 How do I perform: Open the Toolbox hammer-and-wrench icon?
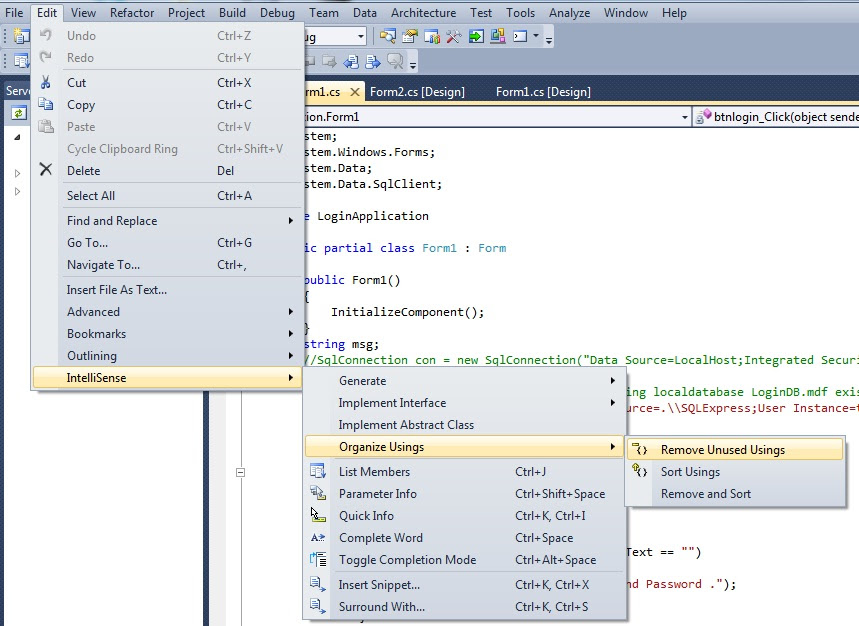coord(454,37)
